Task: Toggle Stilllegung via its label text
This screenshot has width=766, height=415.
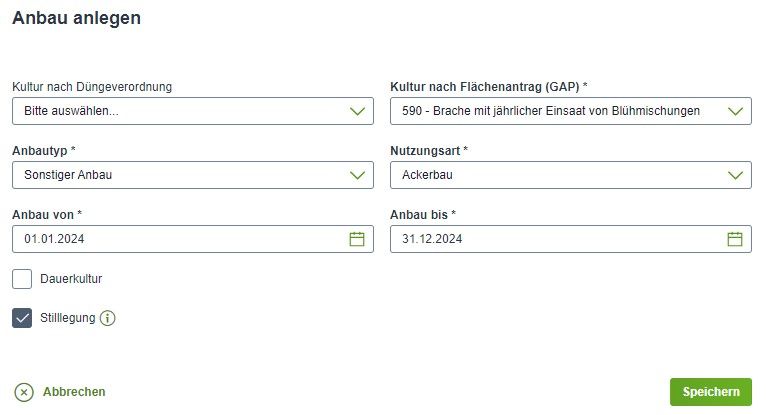Action: click(x=67, y=318)
